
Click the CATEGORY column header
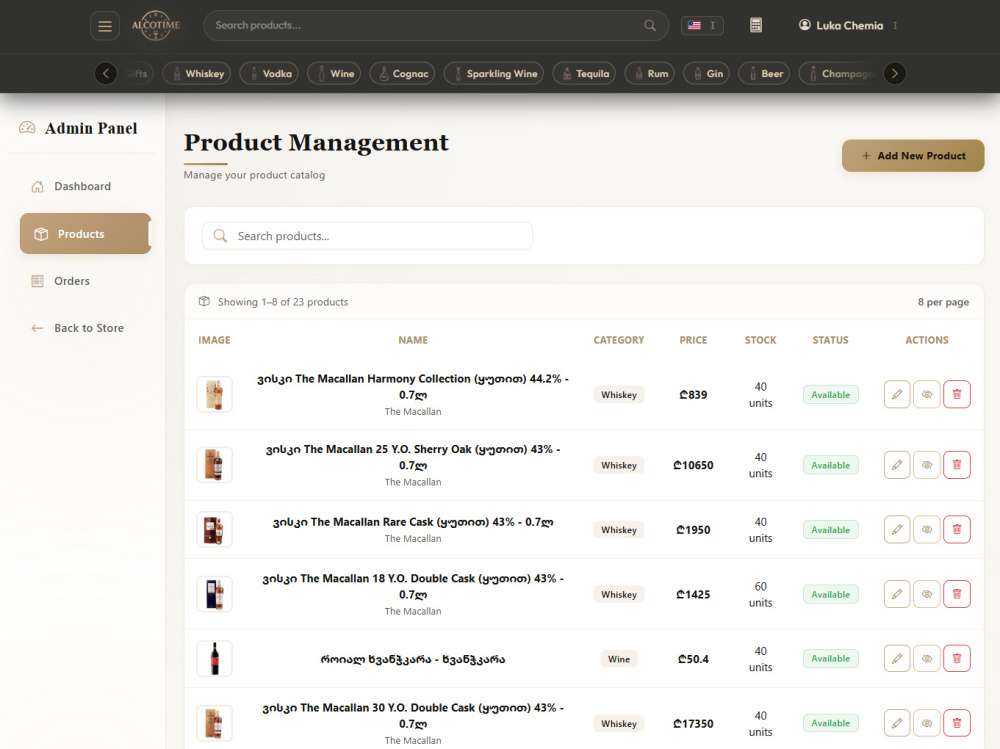[619, 340]
